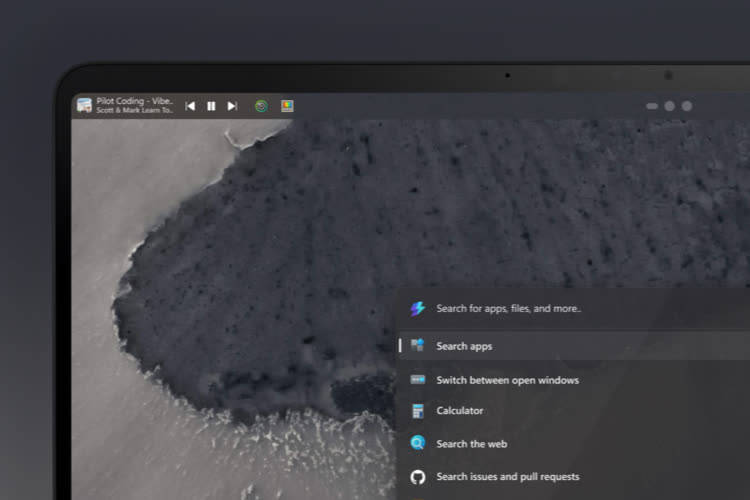
Task: Select the Search apps entry
Action: (464, 346)
